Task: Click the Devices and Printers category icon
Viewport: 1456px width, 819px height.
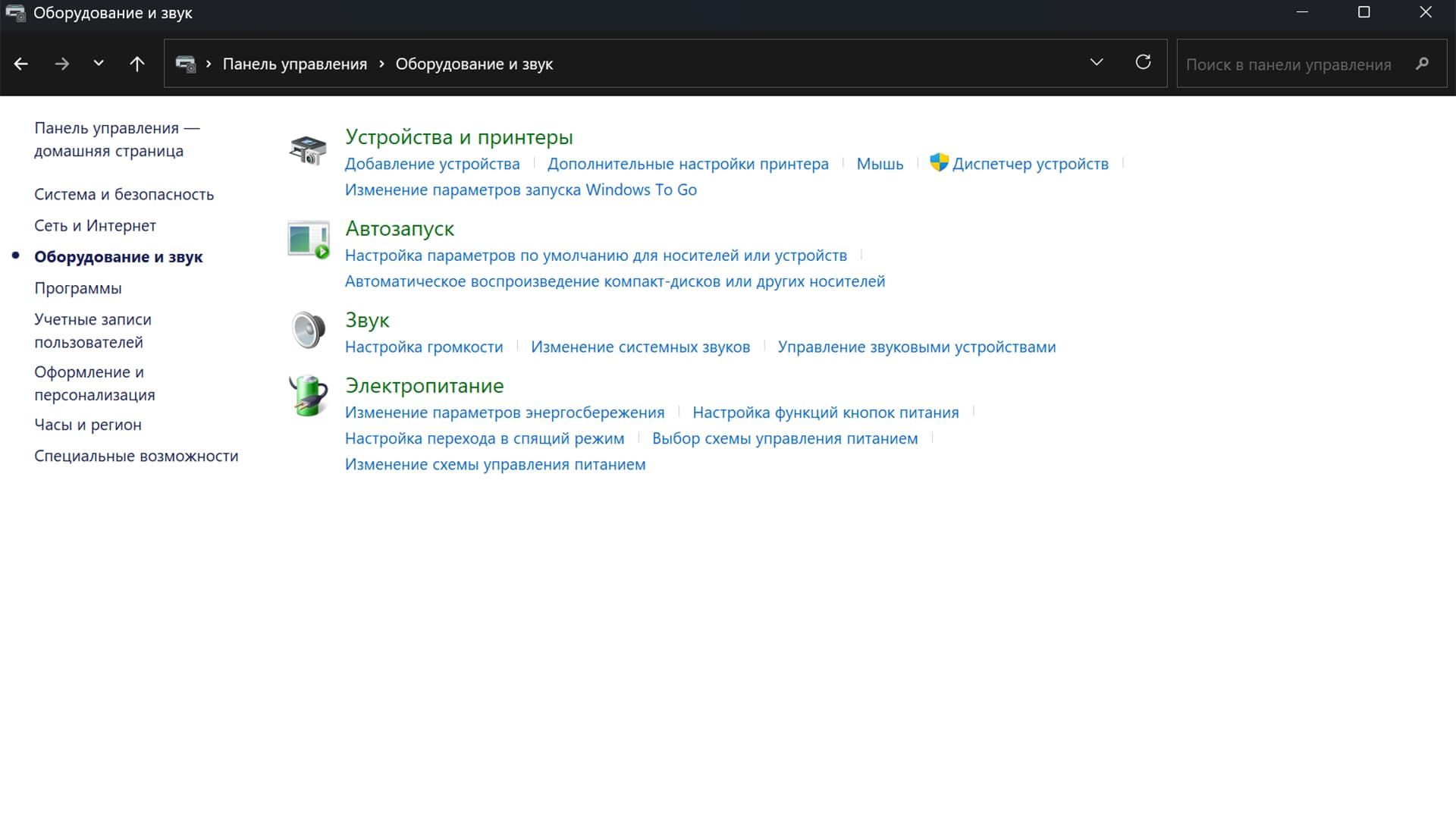Action: (x=308, y=150)
